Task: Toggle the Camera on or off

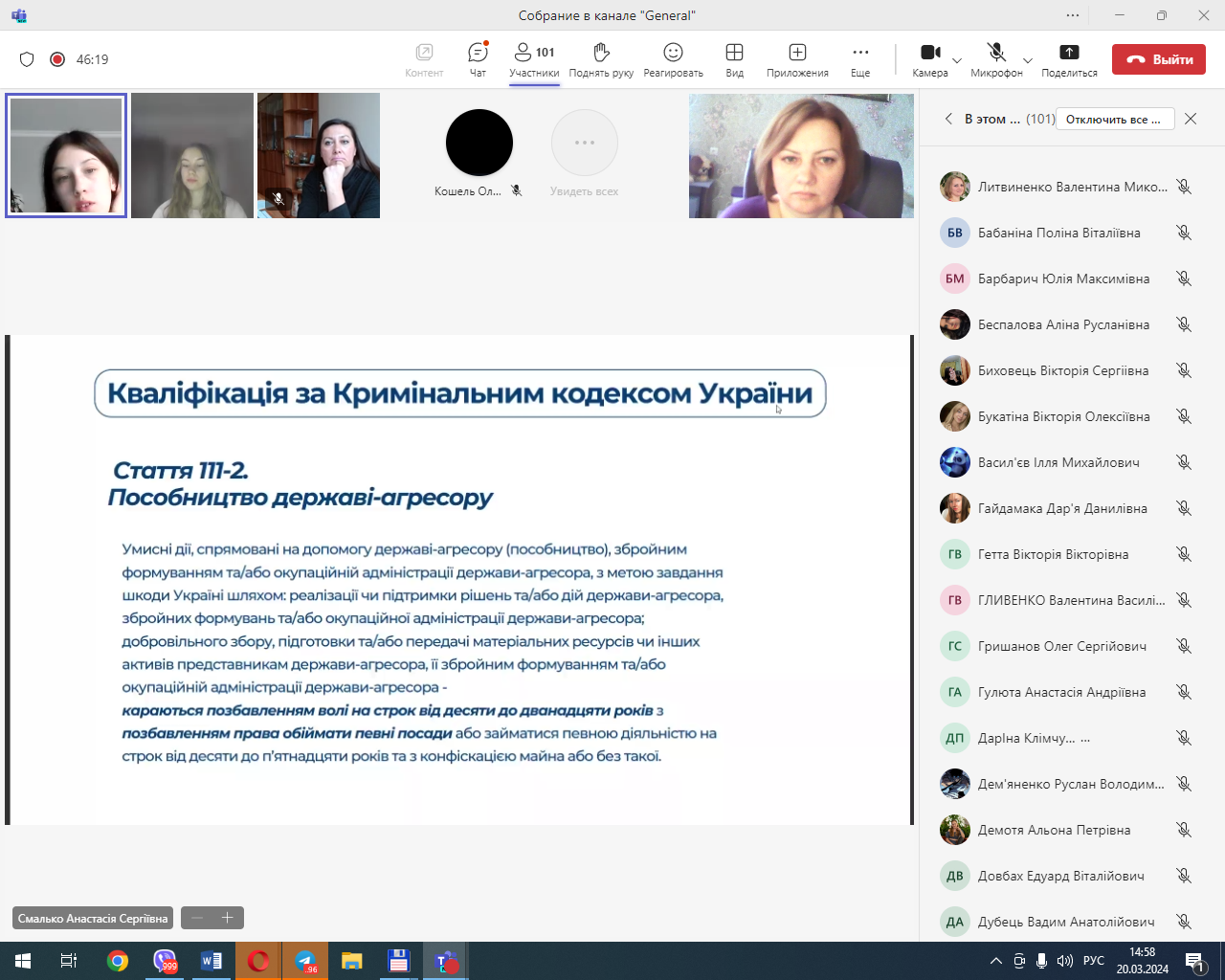Action: coord(928,53)
